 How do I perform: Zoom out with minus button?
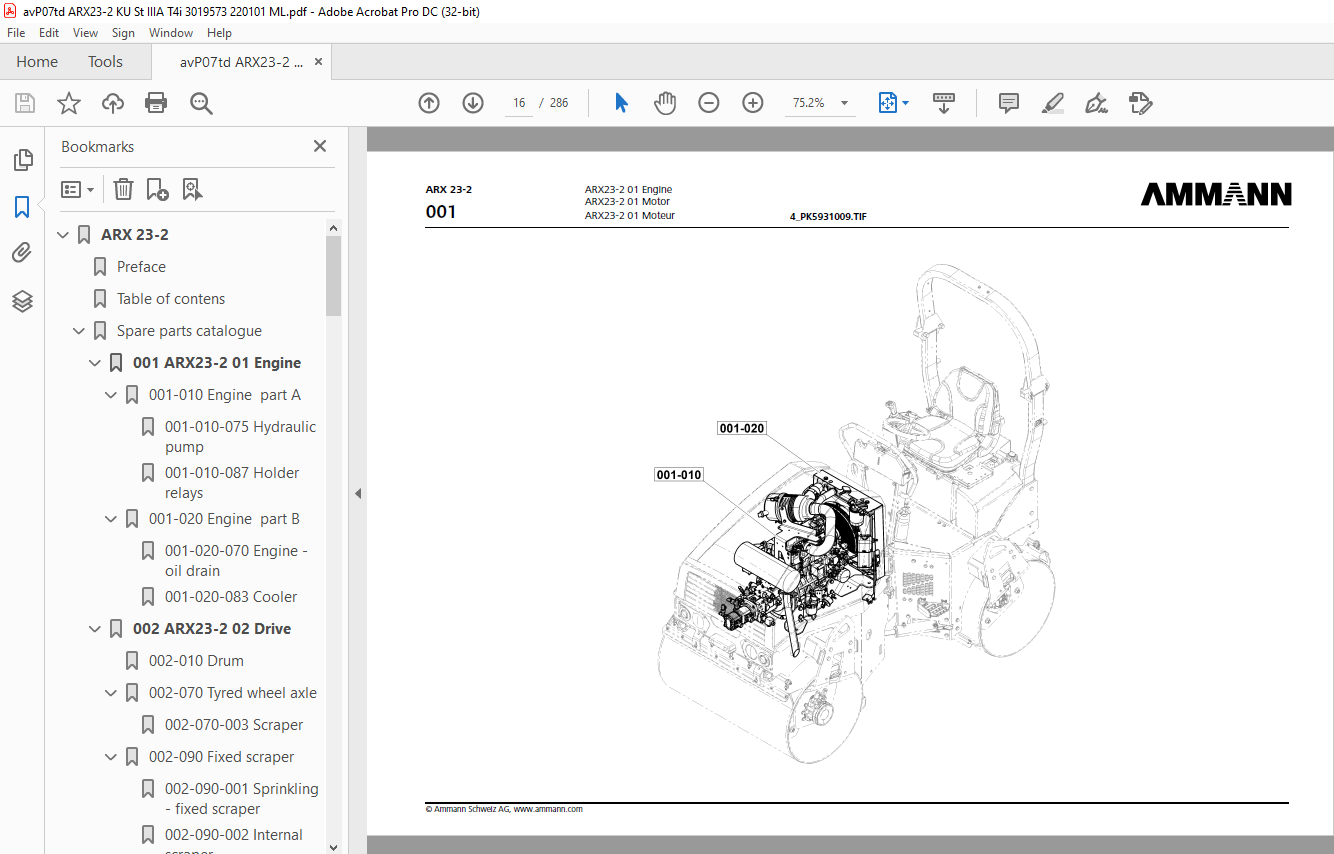pyautogui.click(x=709, y=103)
